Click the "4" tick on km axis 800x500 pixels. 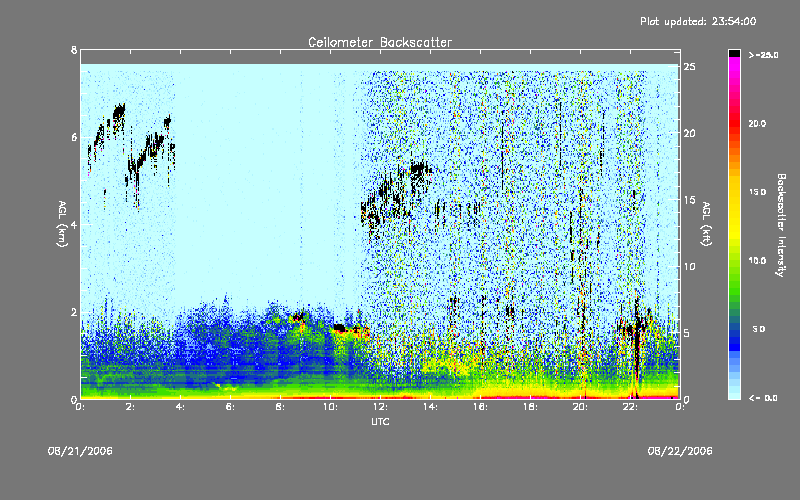(x=74, y=224)
